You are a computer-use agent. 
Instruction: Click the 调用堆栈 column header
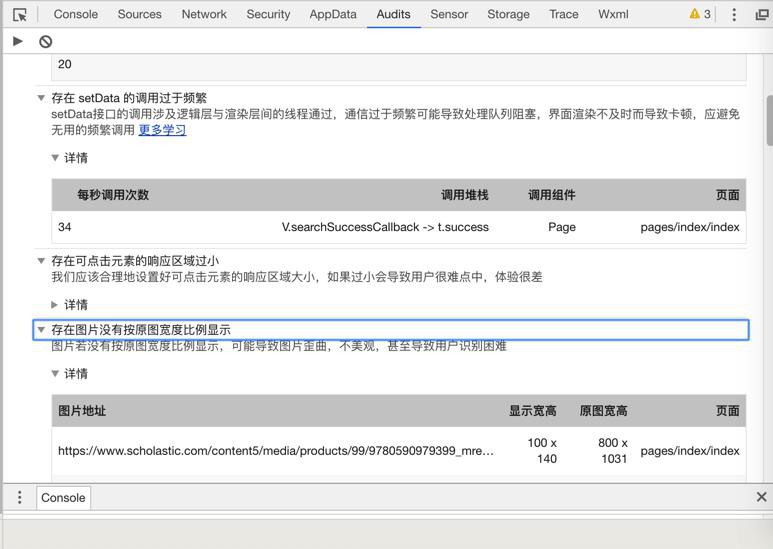[464, 195]
